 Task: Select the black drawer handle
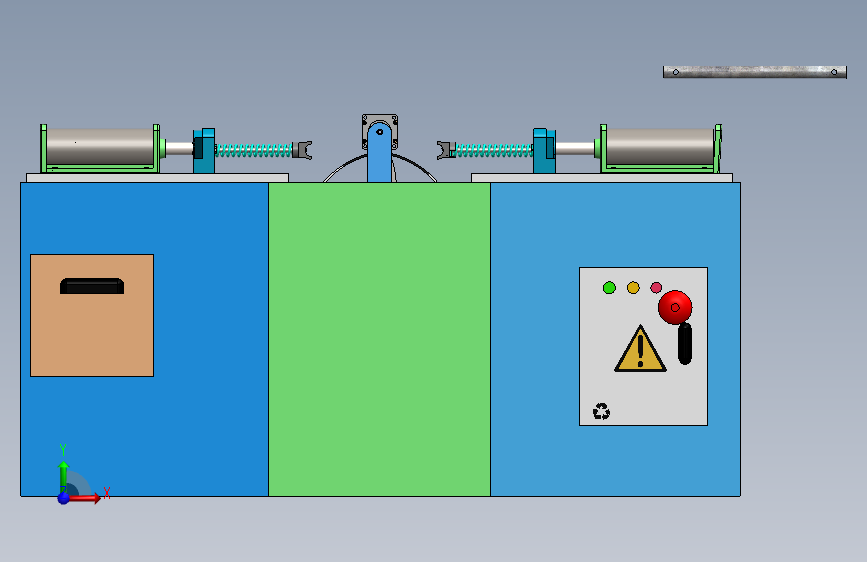[x=92, y=286]
